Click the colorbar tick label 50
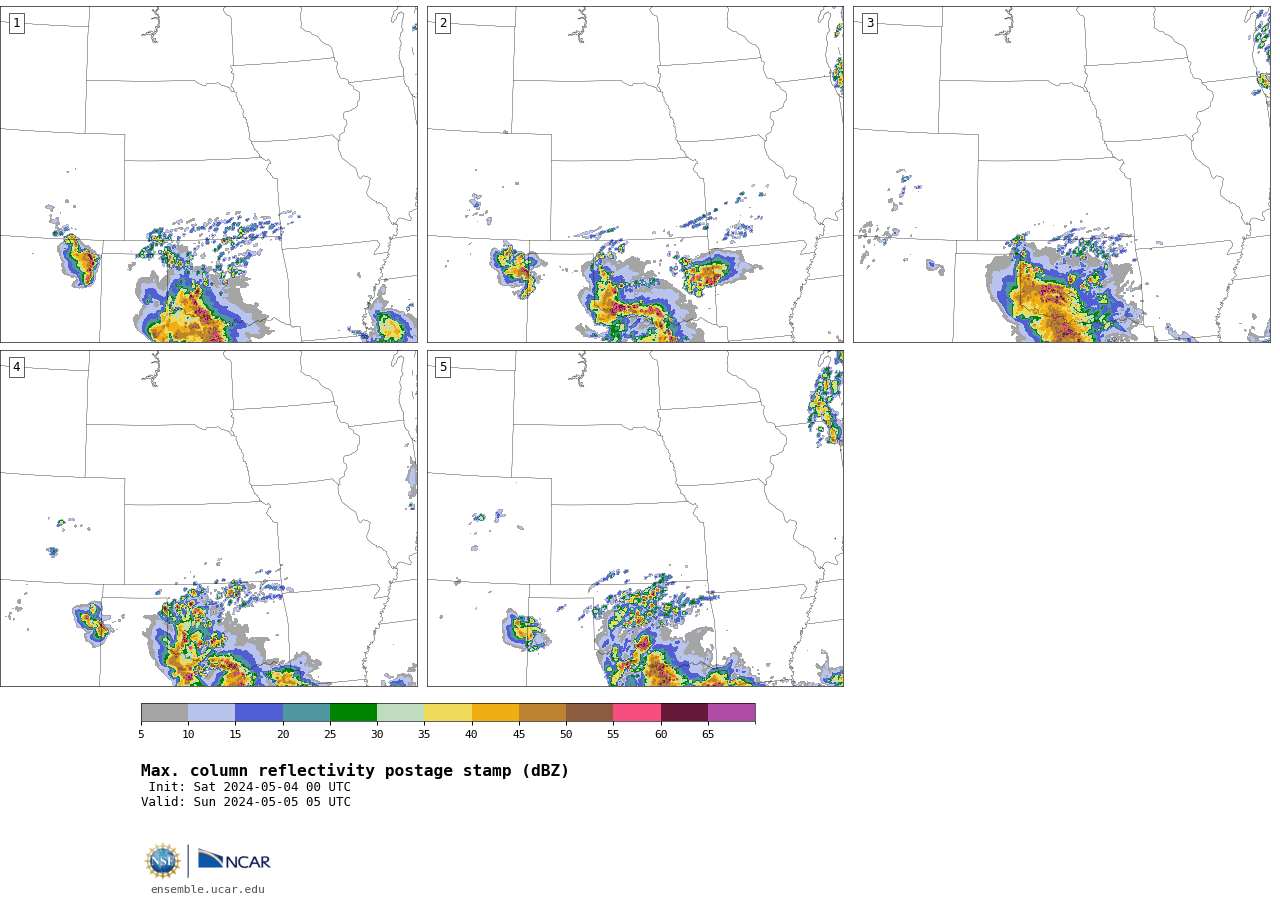 [566, 735]
